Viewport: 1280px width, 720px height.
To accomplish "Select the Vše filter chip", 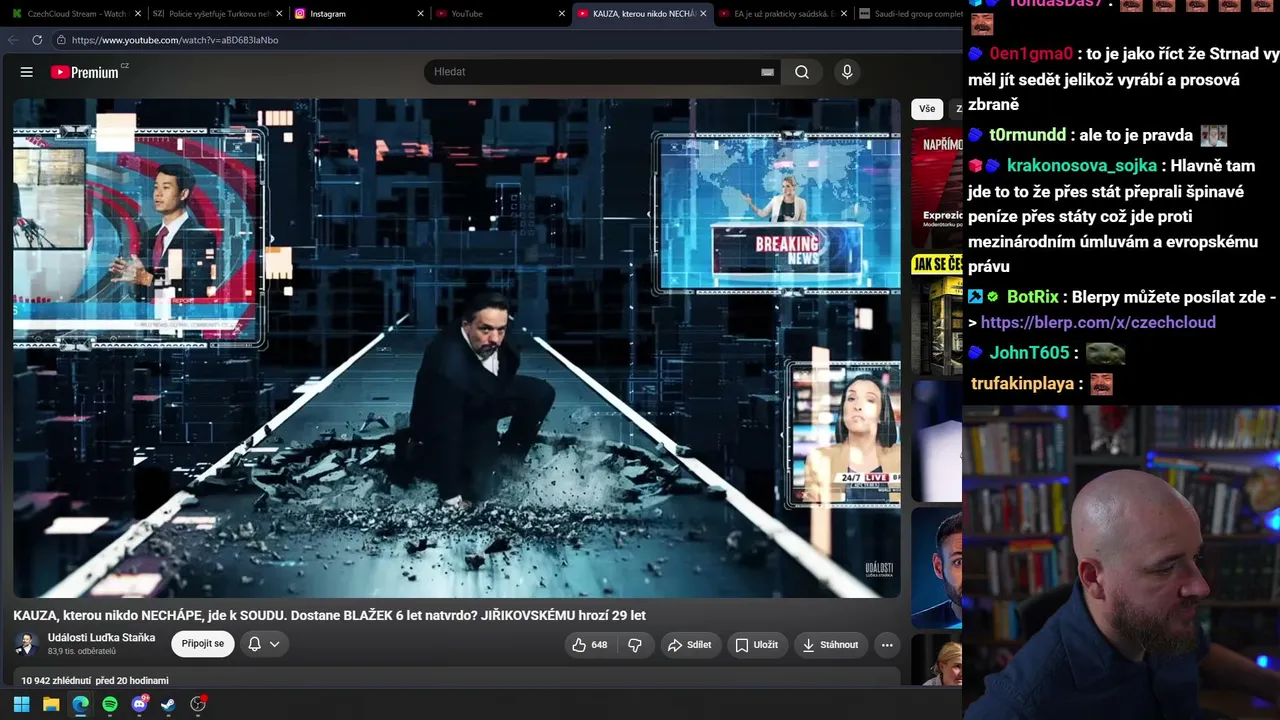I will point(927,109).
